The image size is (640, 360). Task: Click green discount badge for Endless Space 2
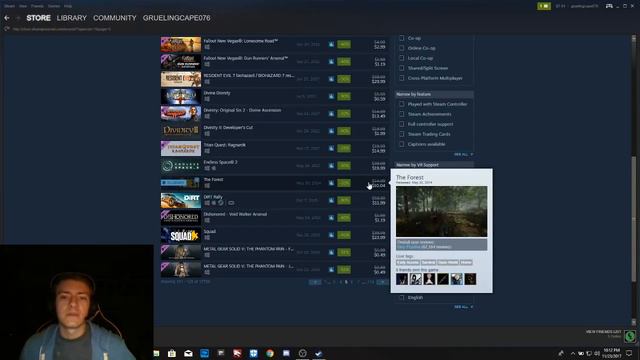pyautogui.click(x=344, y=165)
